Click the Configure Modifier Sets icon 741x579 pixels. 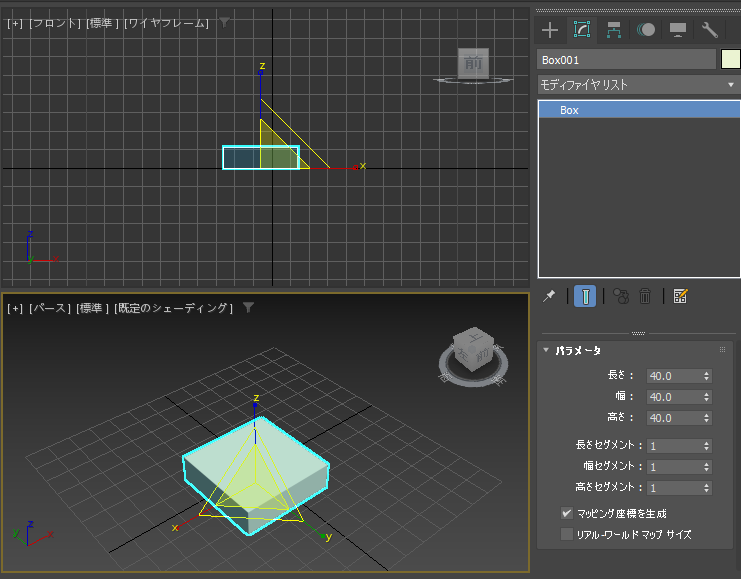click(680, 296)
